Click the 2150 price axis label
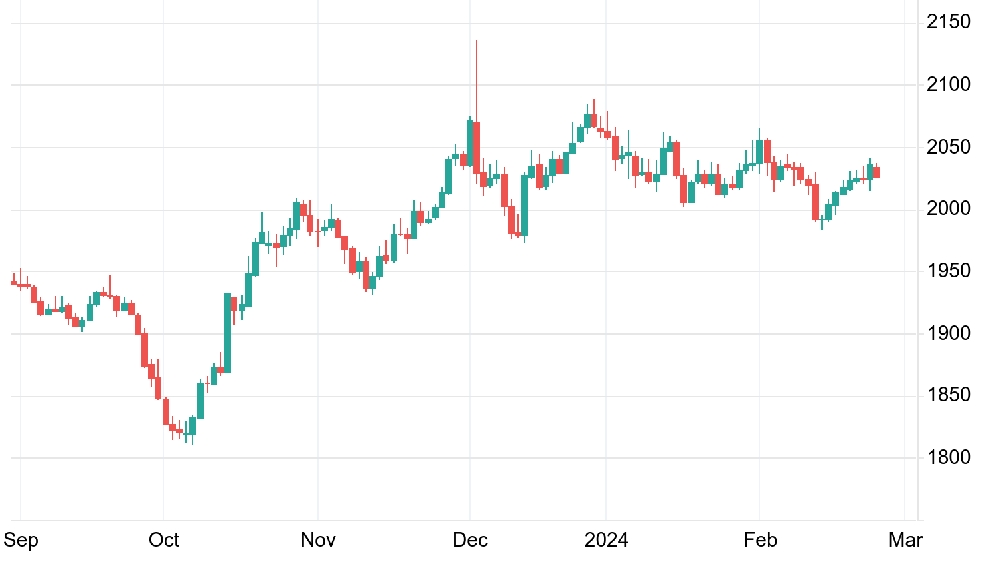 [x=948, y=22]
